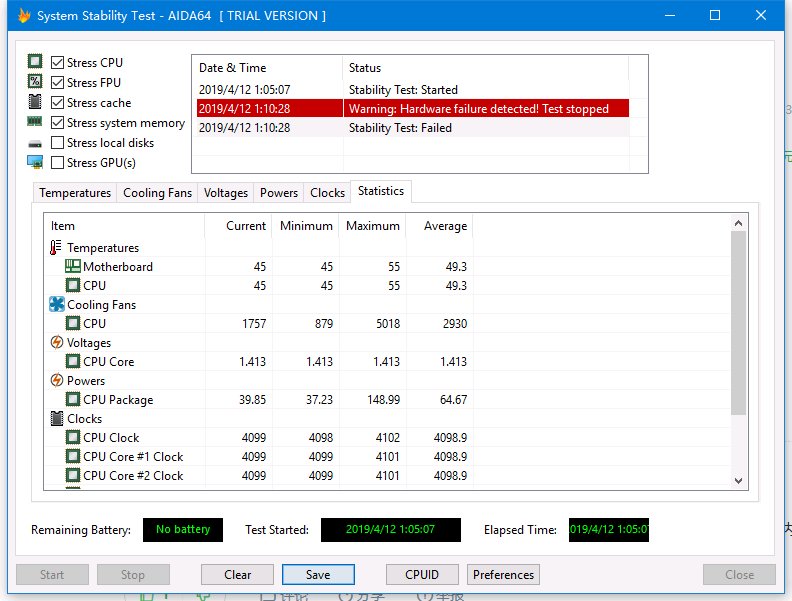Uncheck Stress system memory
792x601 pixels.
[x=58, y=123]
